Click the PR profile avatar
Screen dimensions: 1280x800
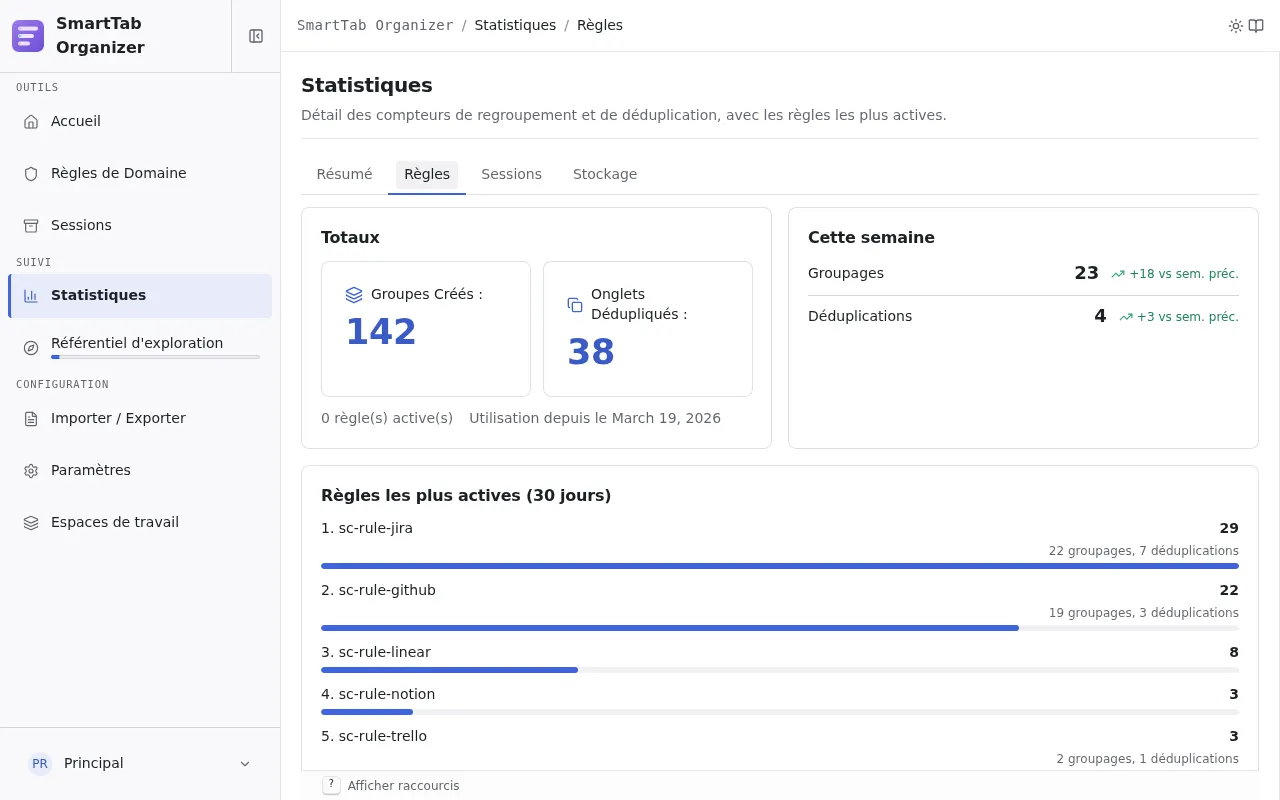click(x=40, y=763)
